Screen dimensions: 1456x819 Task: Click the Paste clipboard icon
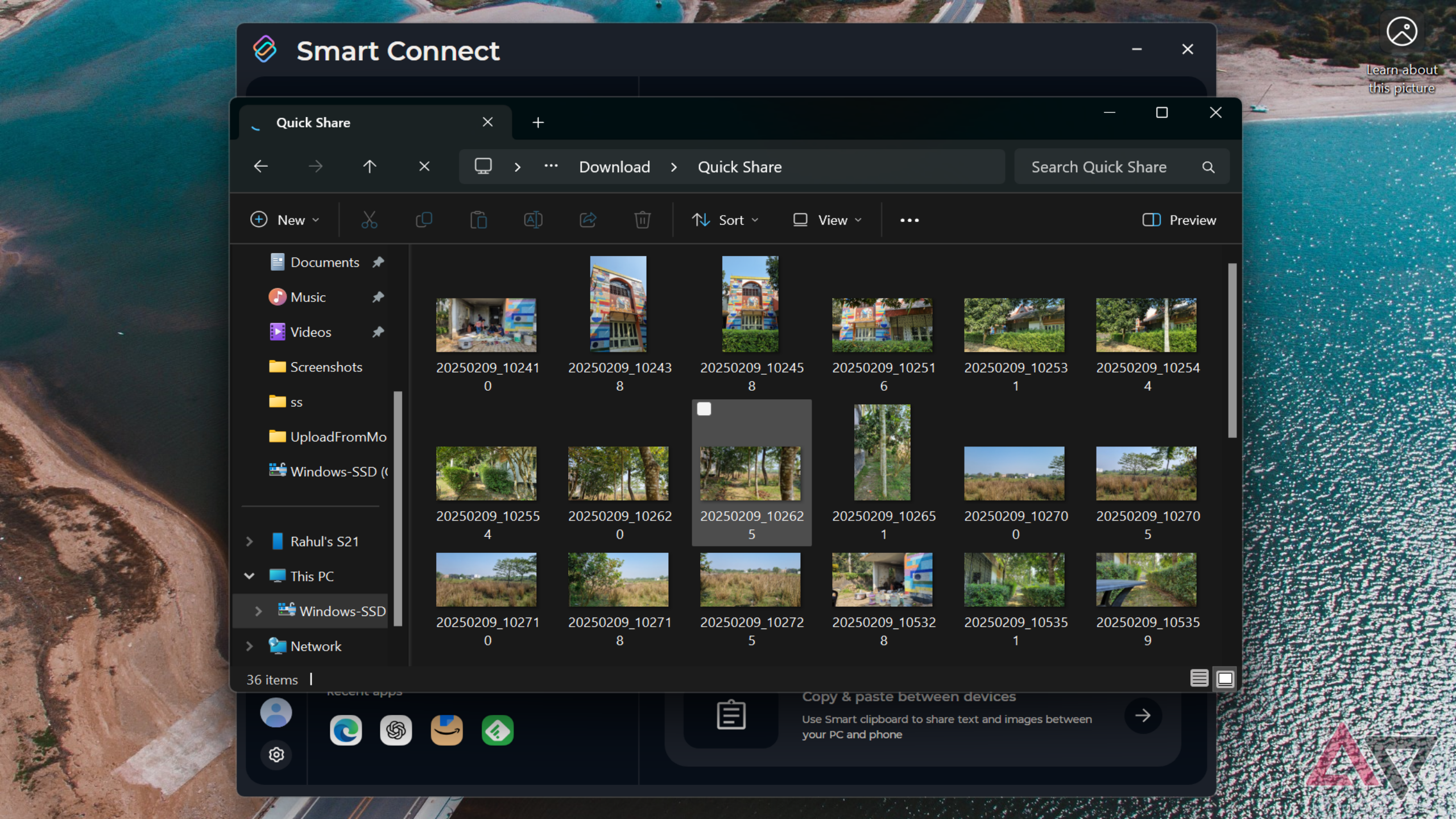[x=478, y=220]
